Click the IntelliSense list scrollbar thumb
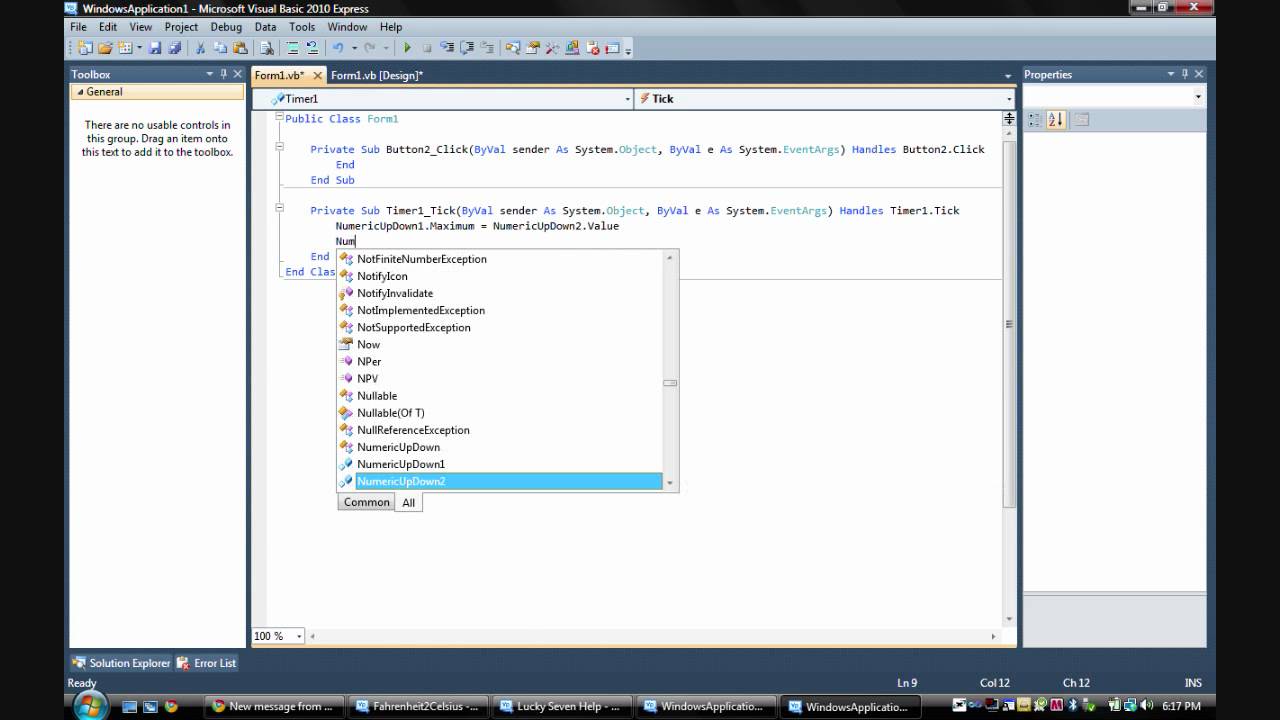 (x=670, y=383)
